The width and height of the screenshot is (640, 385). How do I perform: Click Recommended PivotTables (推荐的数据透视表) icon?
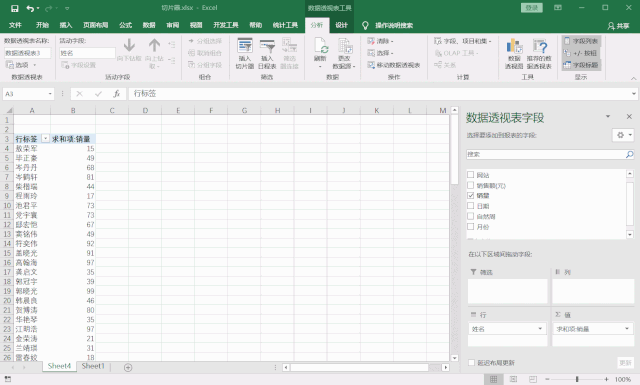(539, 53)
